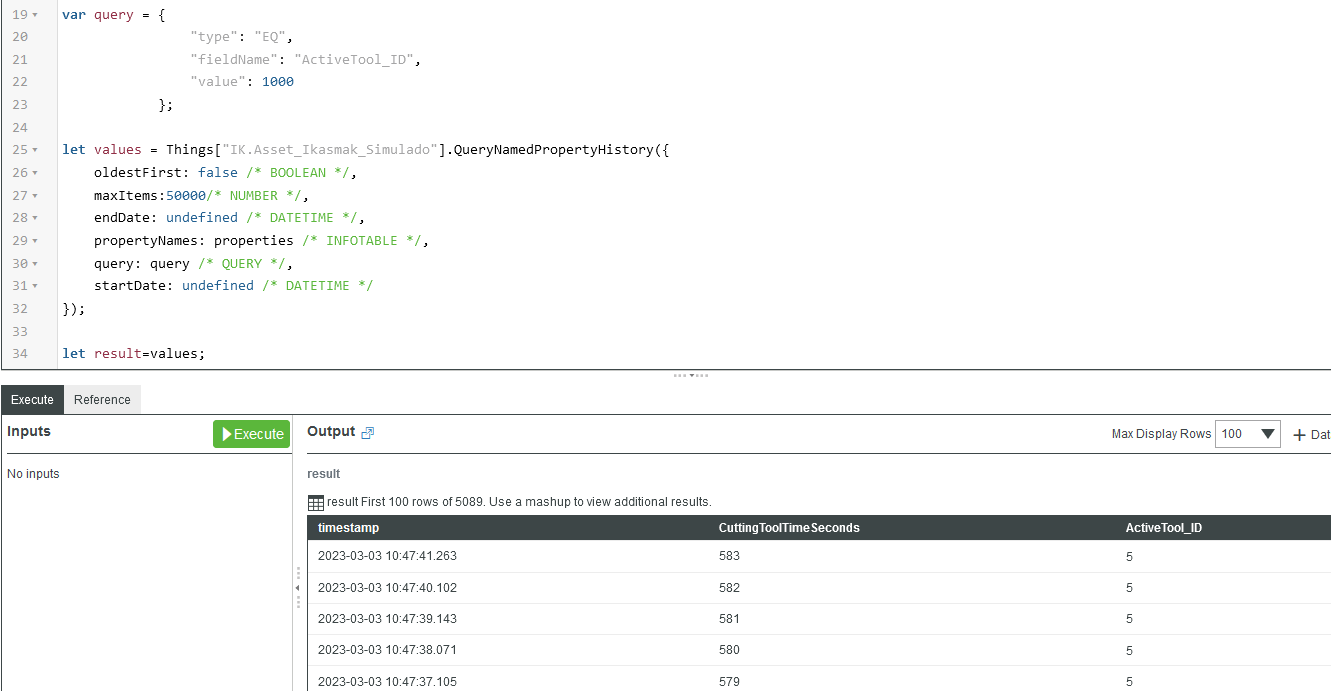Click the green Execute button
1331x691 pixels.
point(251,434)
